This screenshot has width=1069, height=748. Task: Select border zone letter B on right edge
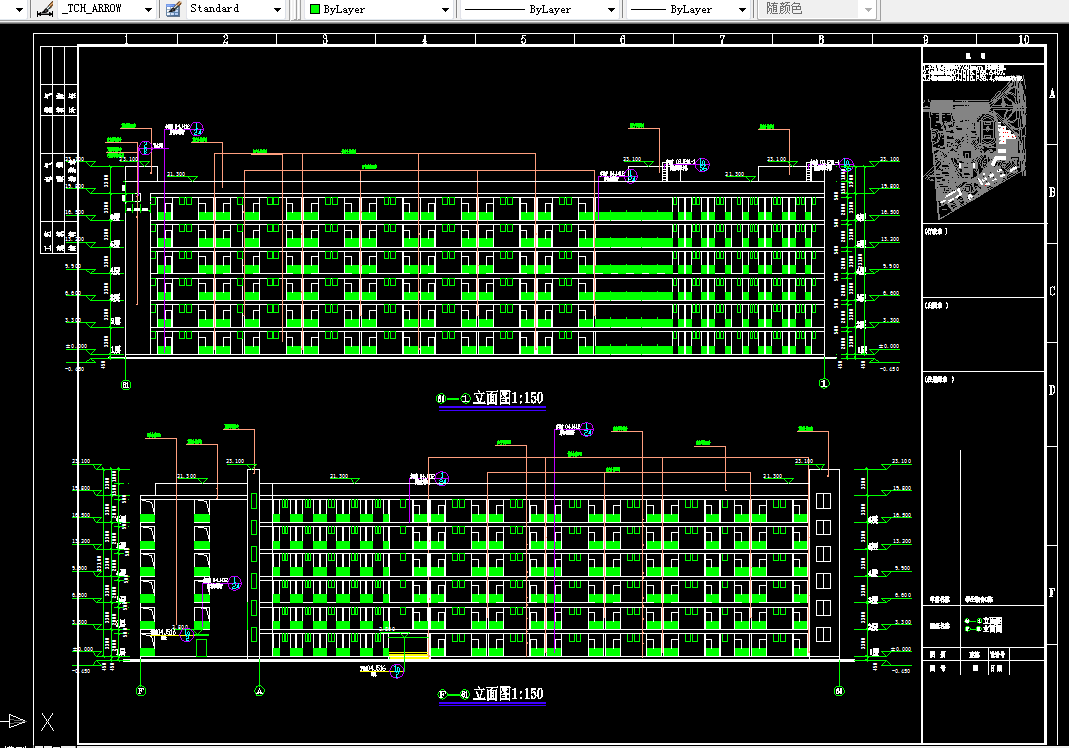pyautogui.click(x=1052, y=192)
